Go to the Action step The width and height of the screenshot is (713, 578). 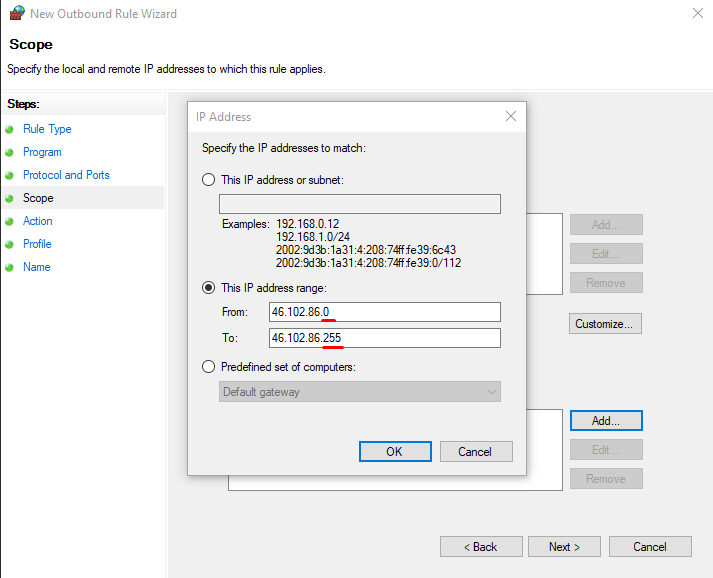pos(38,221)
